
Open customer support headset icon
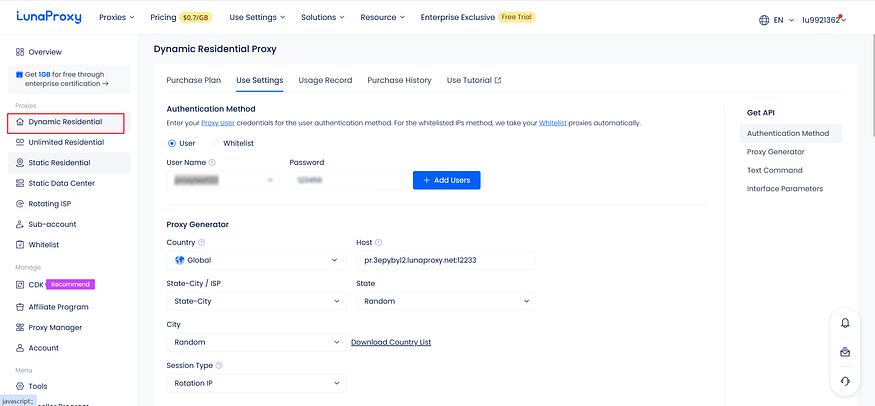[x=845, y=381]
